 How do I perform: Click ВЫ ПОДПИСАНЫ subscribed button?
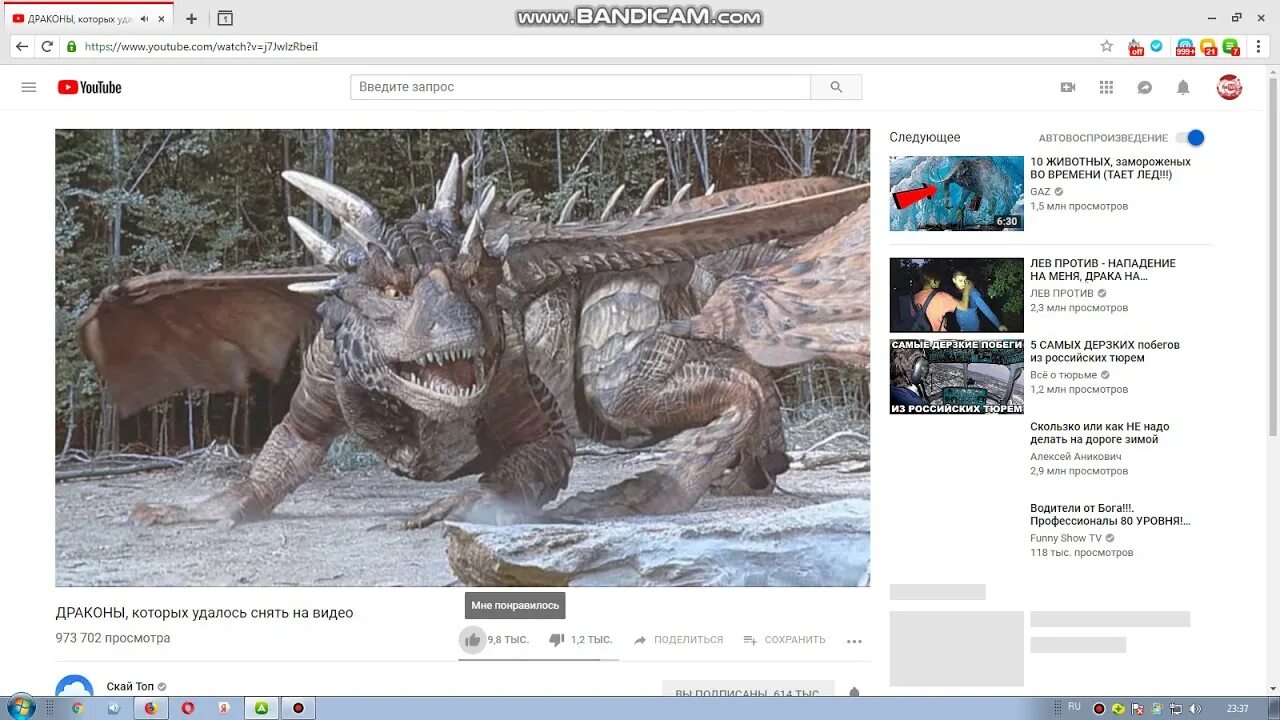coord(748,689)
